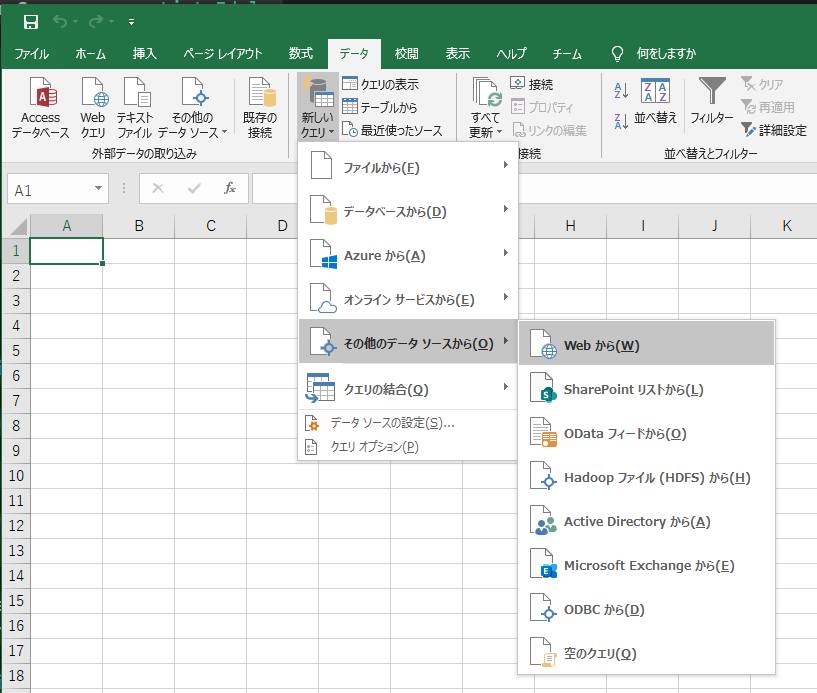This screenshot has height=693, width=817.
Task: Switch to the 挿入 ribbon tab
Action: (x=144, y=54)
